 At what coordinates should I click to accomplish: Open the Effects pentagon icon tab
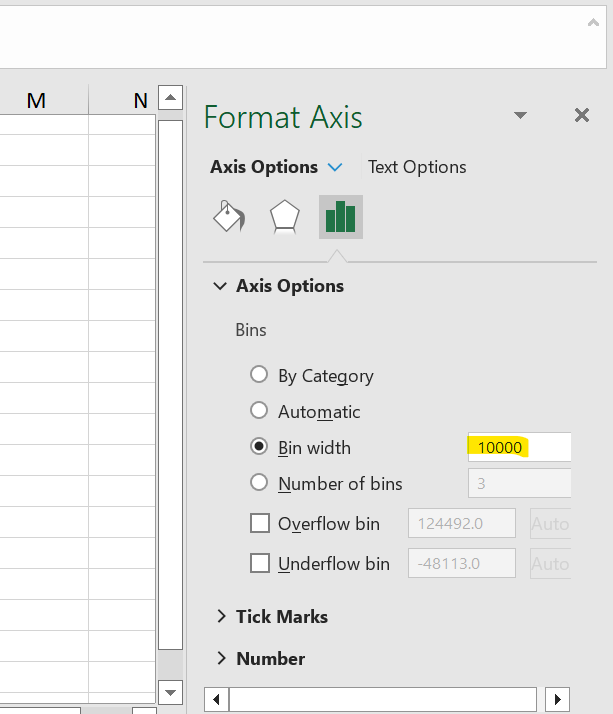coord(285,217)
